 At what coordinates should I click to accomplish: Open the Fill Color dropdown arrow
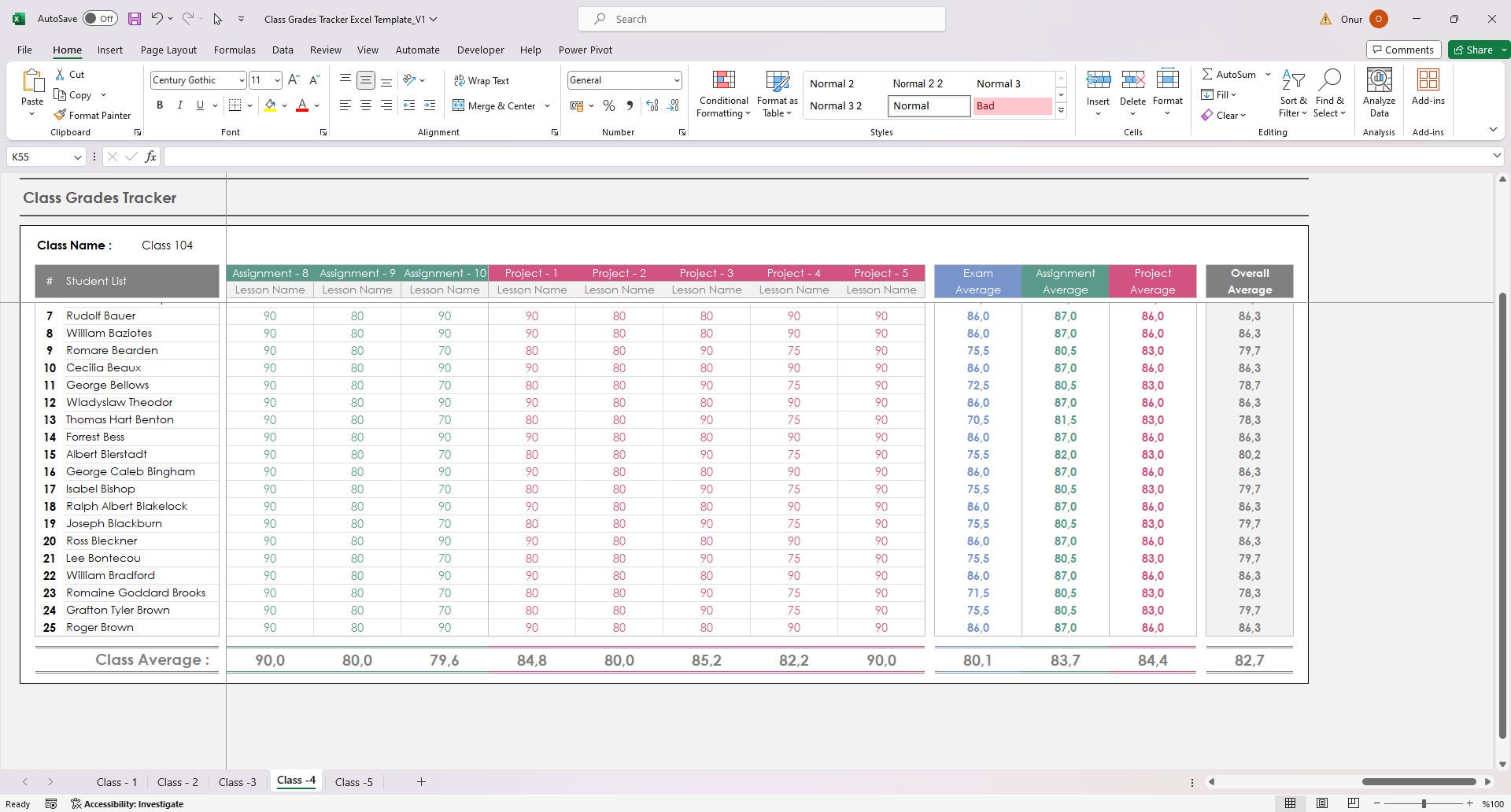pos(284,105)
